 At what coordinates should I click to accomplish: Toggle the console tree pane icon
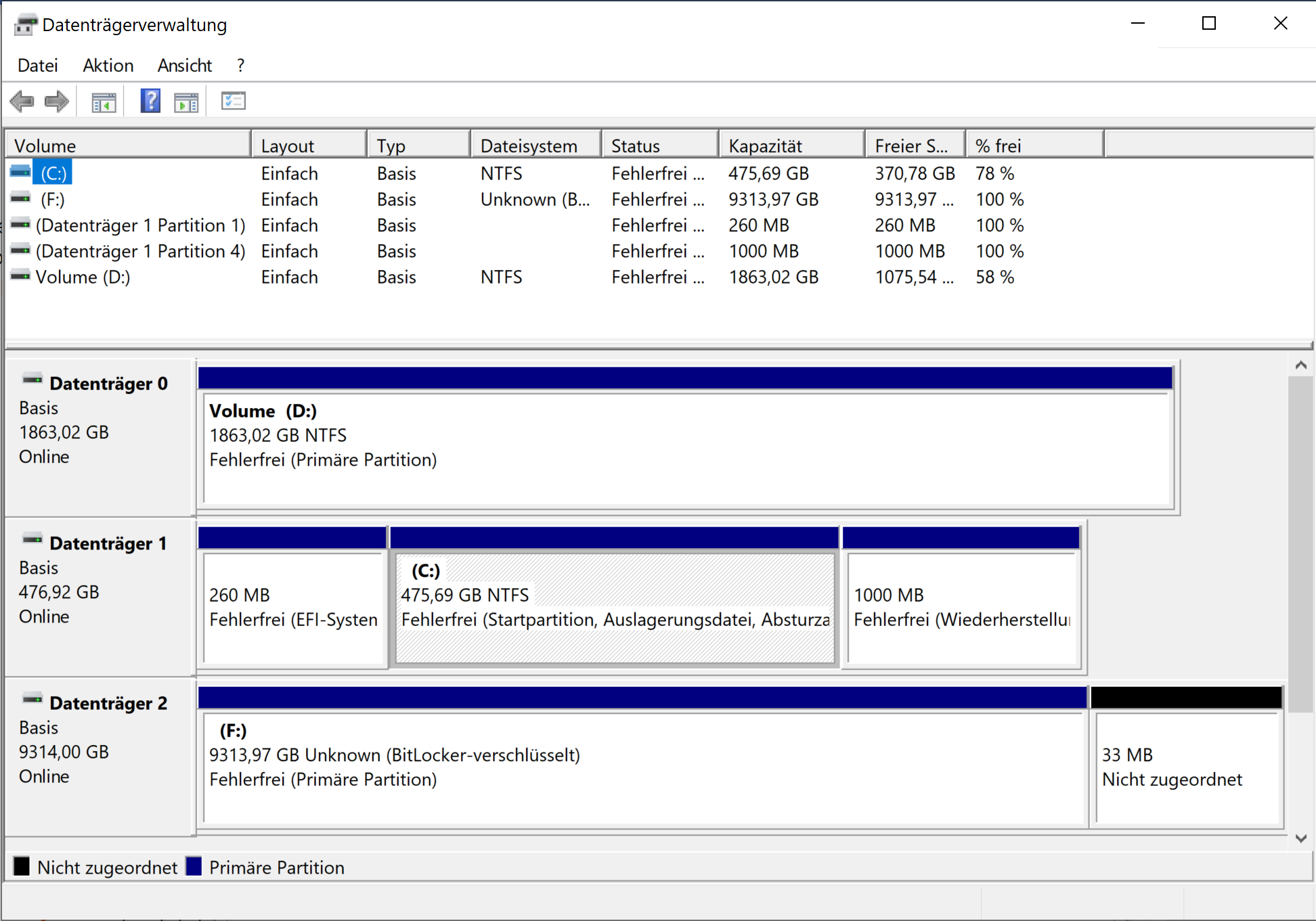pos(104,102)
